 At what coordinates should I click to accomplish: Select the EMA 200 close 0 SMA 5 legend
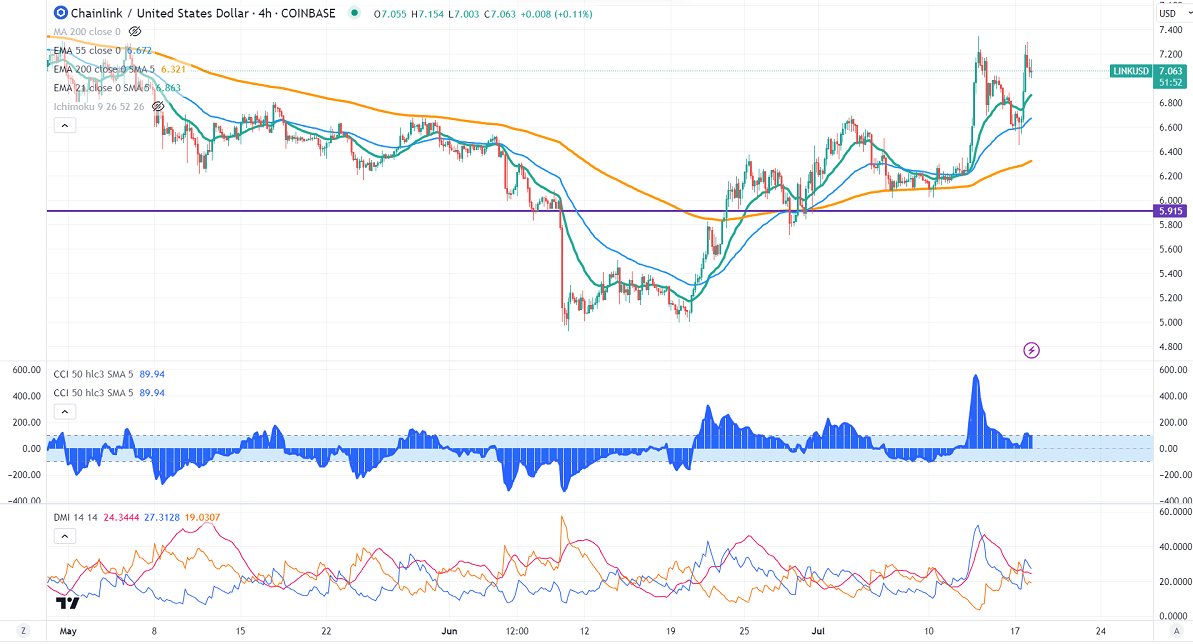(x=104, y=69)
